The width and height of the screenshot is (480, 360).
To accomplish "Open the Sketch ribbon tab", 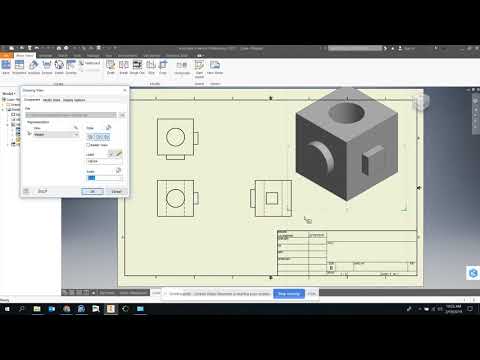I will pyautogui.click(x=63, y=55).
